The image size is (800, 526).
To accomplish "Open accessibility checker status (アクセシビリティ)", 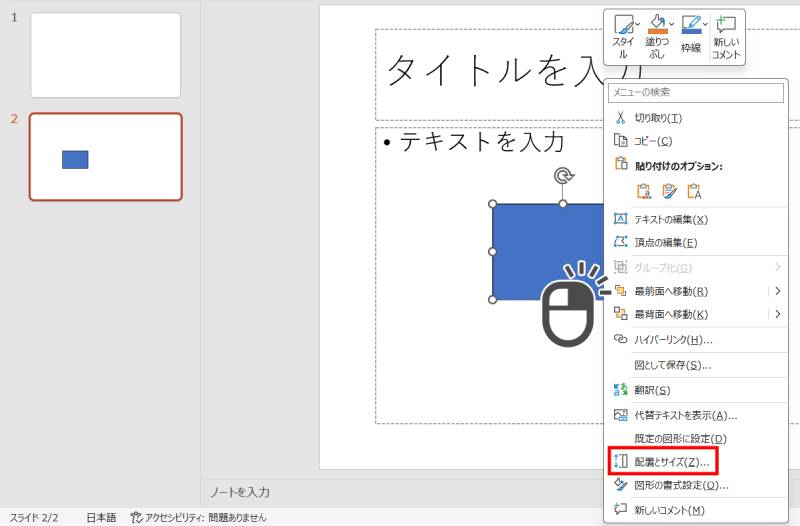I will click(x=198, y=518).
